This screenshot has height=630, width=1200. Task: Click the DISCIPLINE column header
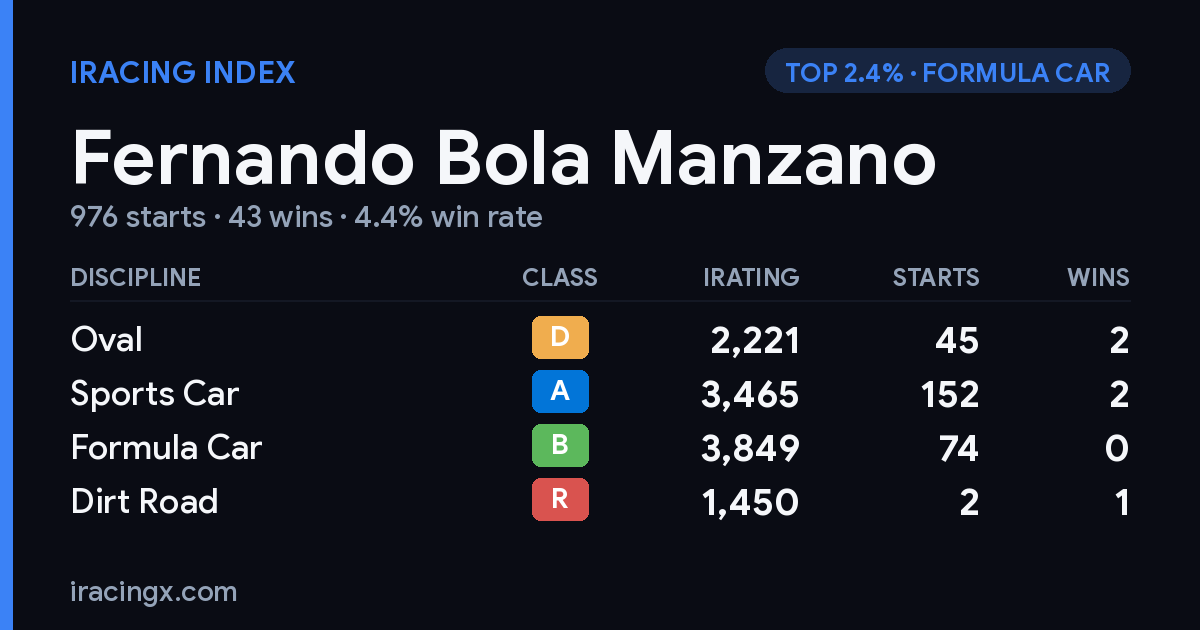tap(136, 277)
